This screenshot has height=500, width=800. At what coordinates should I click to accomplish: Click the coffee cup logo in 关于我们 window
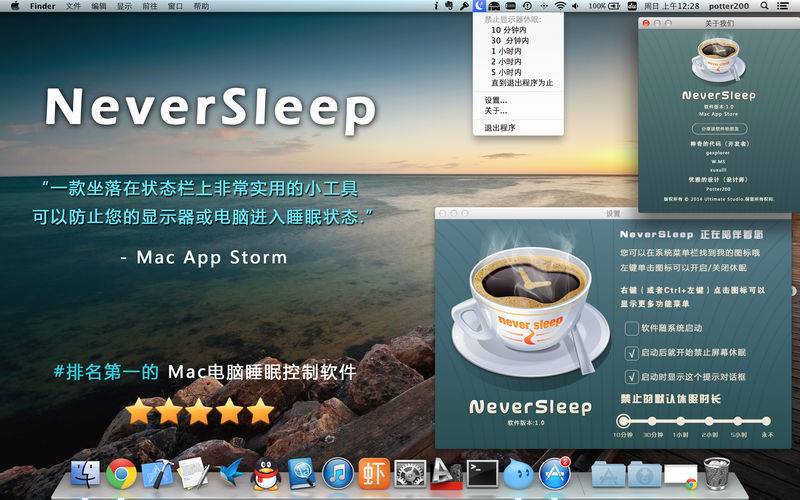[718, 59]
